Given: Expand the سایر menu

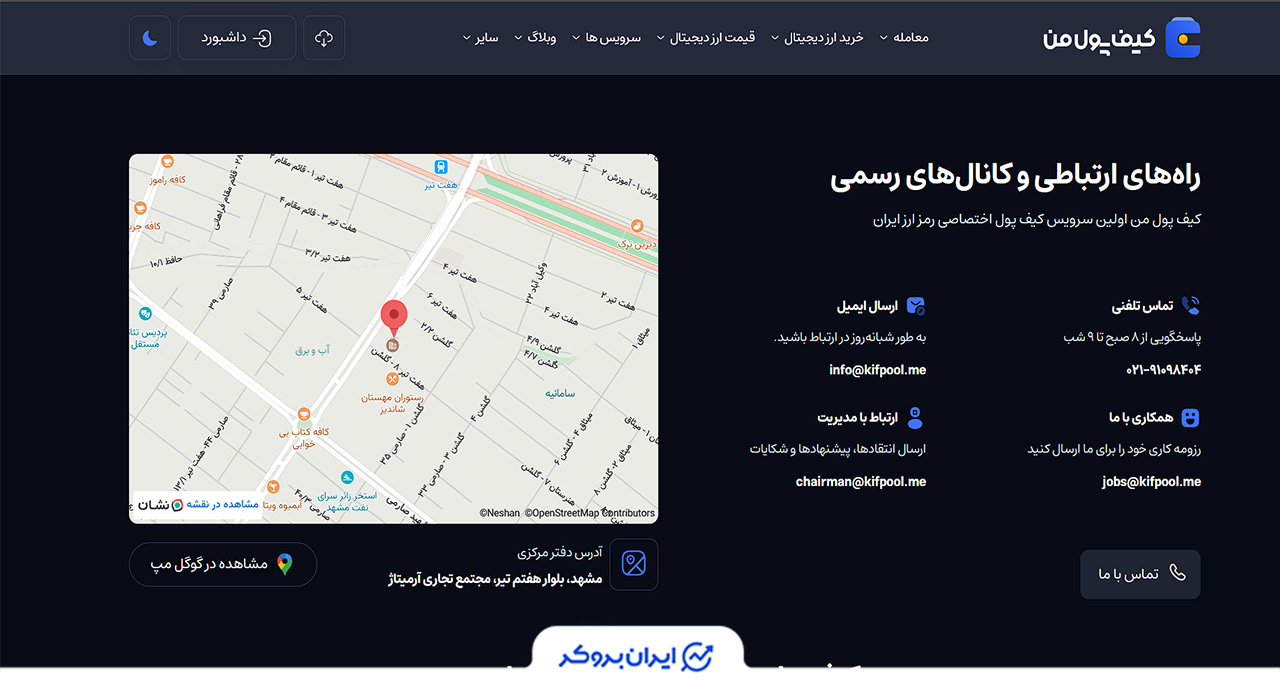Looking at the screenshot, I should (x=480, y=38).
